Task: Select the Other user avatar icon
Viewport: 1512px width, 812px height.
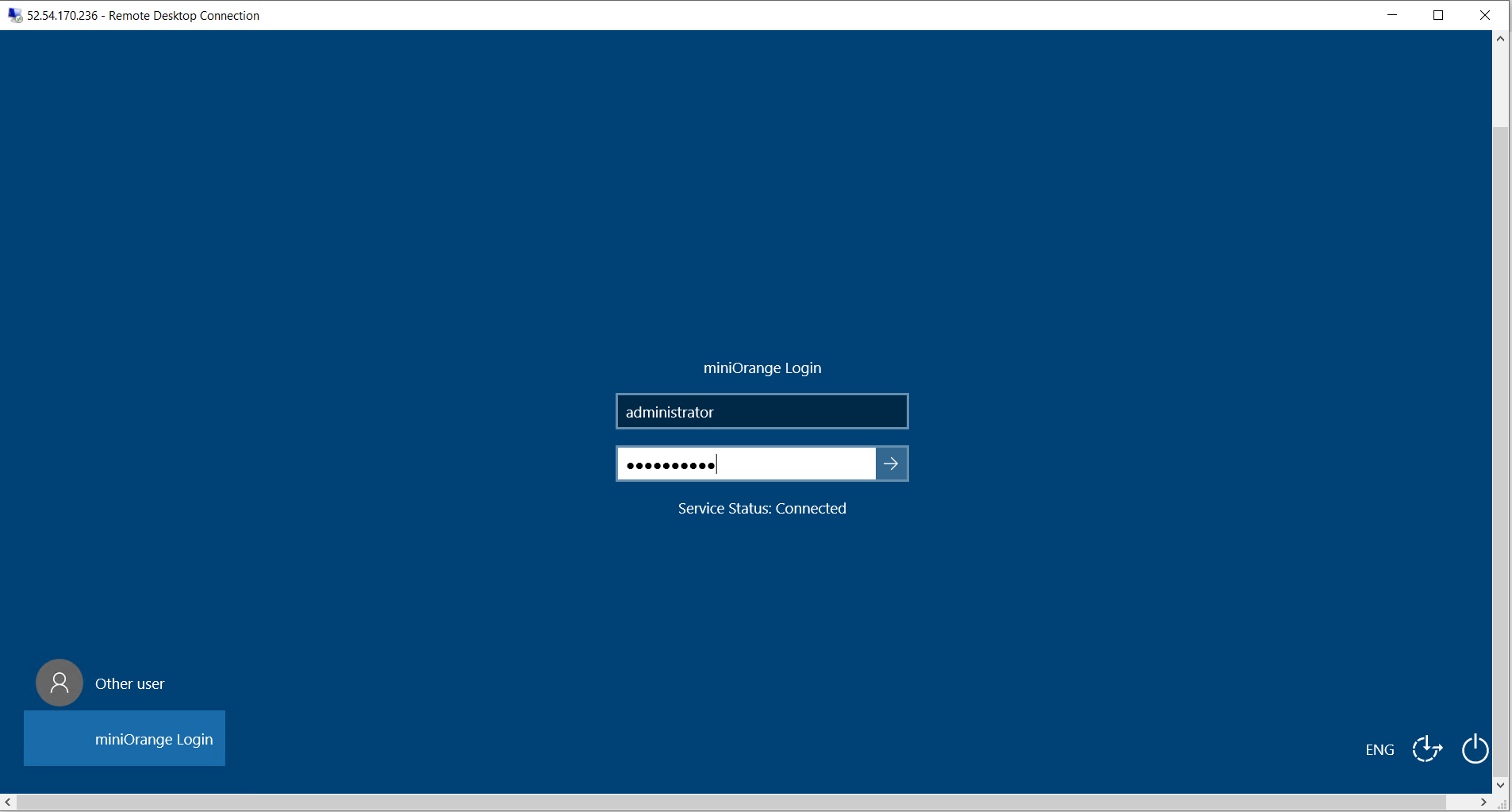Action: coord(59,683)
